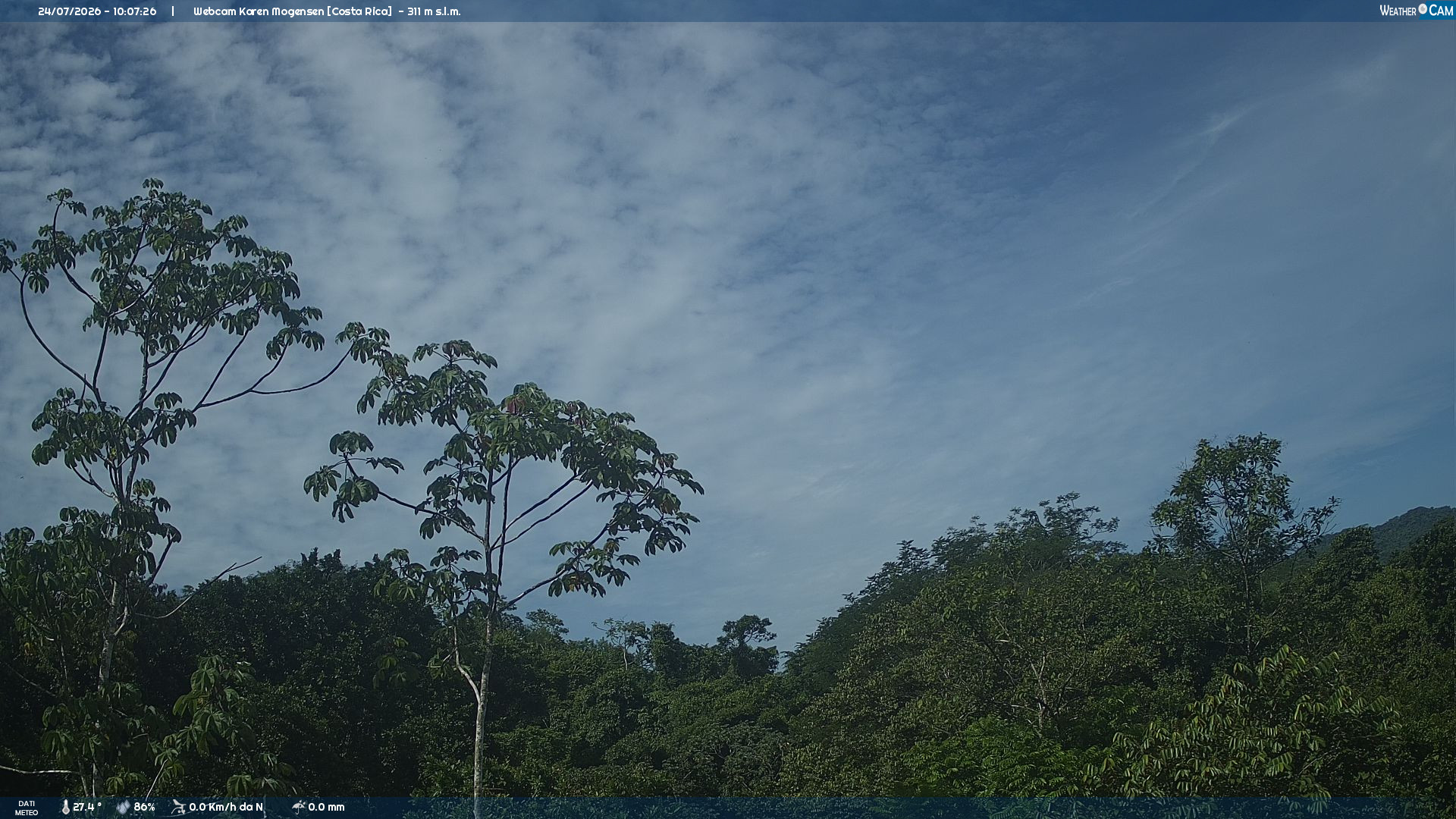1456x819 pixels.
Task: Select the 86% humidity value
Action: point(144,808)
